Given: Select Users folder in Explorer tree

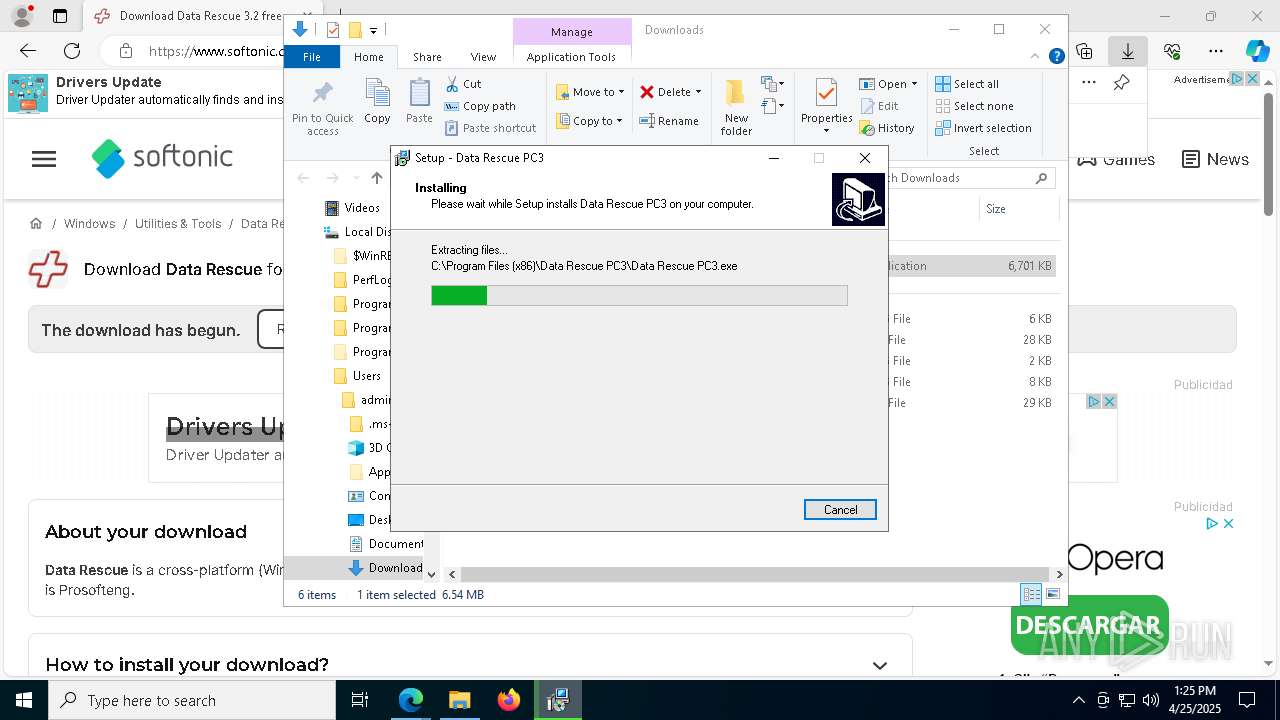Looking at the screenshot, I should tap(357, 376).
